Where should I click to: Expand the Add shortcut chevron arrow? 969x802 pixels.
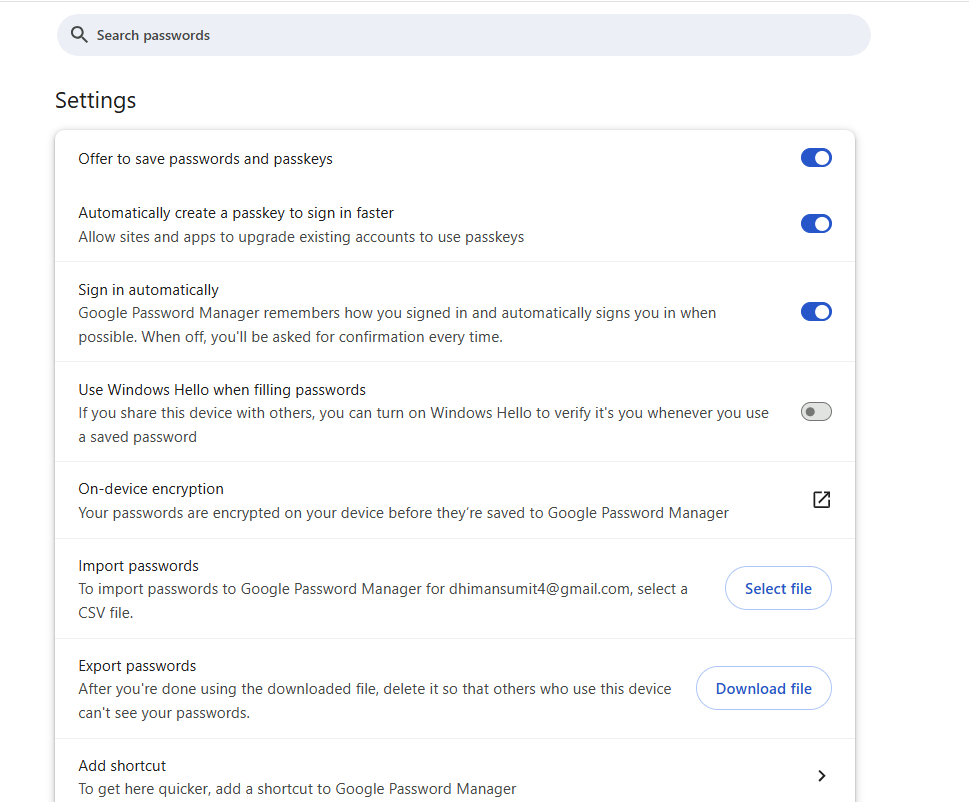pyautogui.click(x=821, y=775)
